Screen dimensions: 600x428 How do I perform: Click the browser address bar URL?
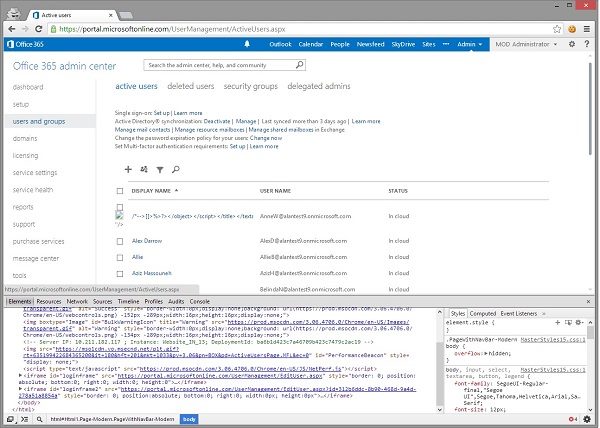coord(172,29)
